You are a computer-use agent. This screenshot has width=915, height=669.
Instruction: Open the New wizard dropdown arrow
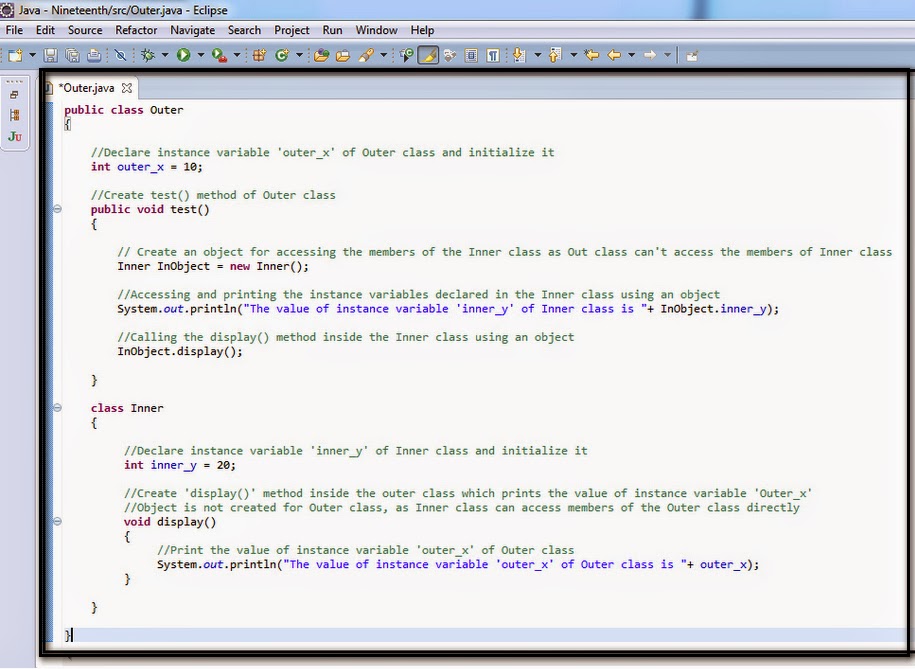click(33, 55)
